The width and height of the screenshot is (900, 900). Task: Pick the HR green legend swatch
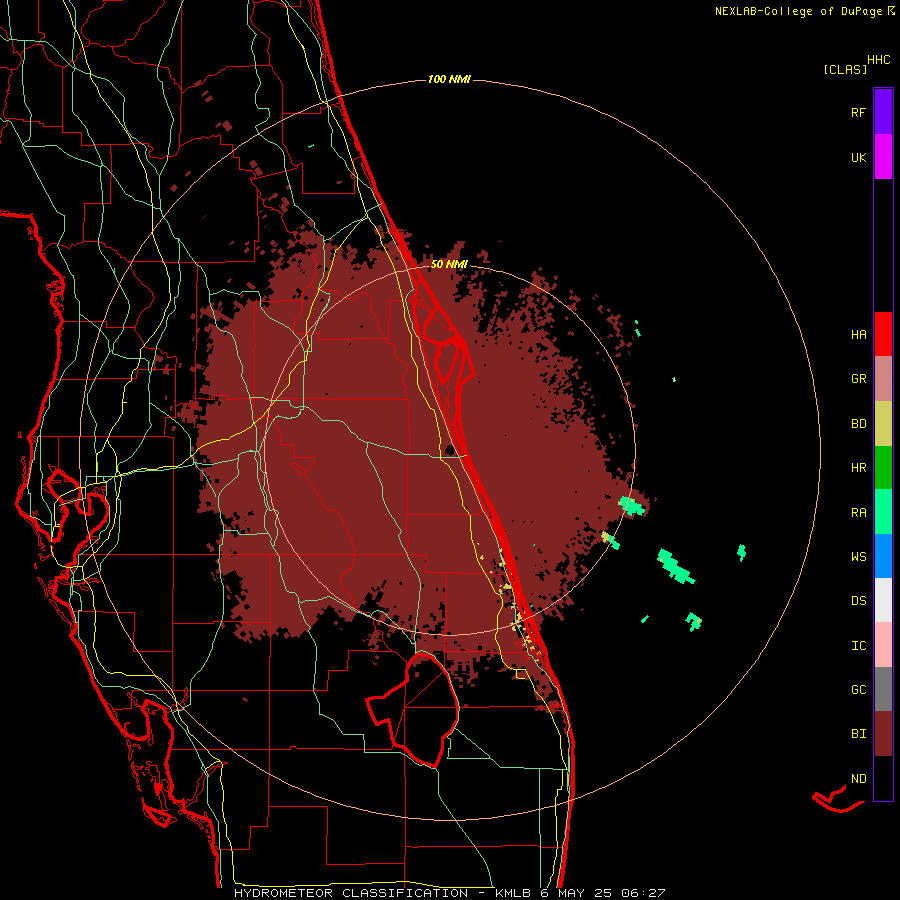883,468
